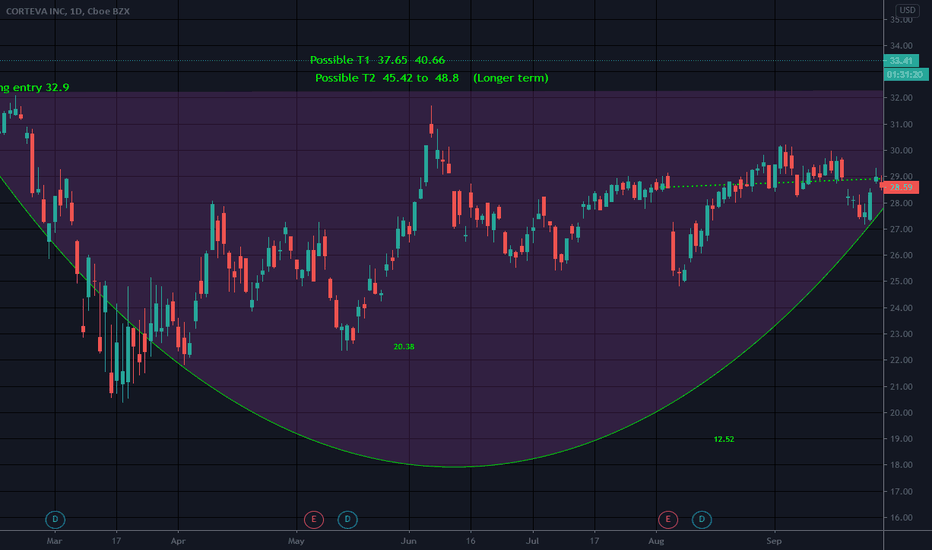Select the 'entry 32.9' text annotation

click(x=34, y=87)
